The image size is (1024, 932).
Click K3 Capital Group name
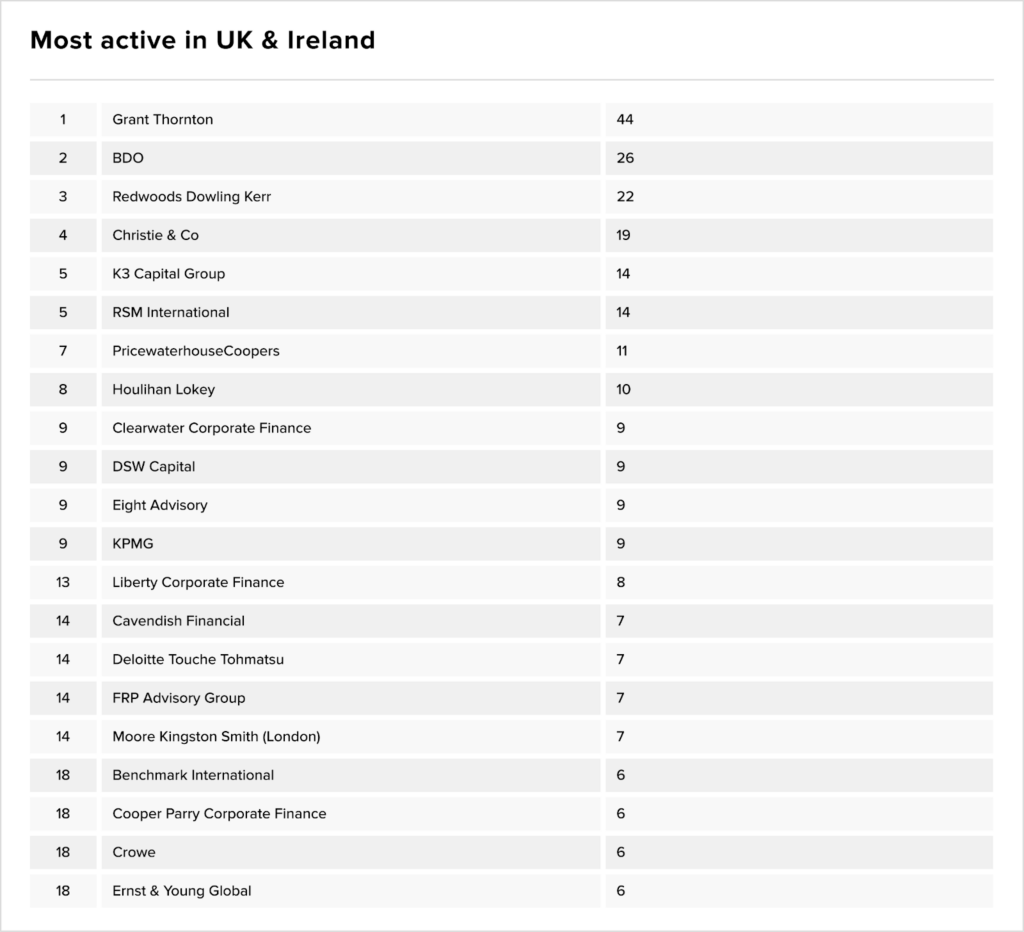pyautogui.click(x=168, y=274)
